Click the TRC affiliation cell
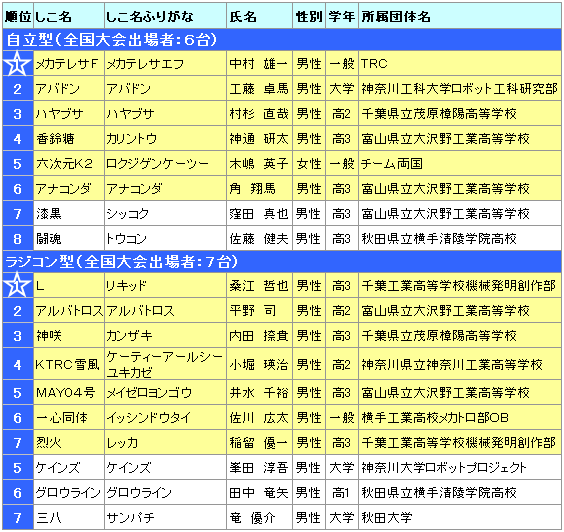 coord(459,64)
